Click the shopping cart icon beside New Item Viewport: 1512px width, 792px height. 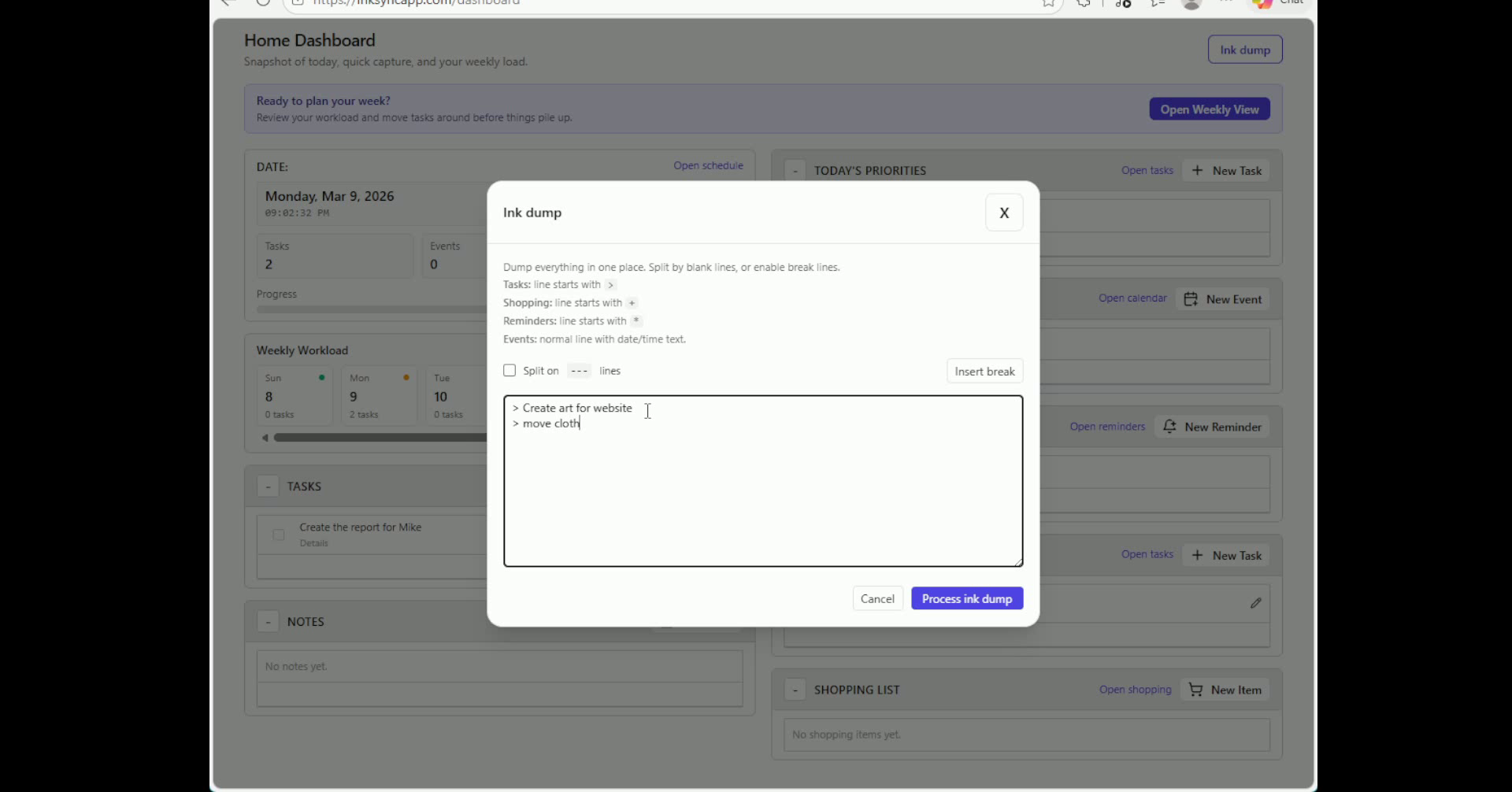[1195, 690]
